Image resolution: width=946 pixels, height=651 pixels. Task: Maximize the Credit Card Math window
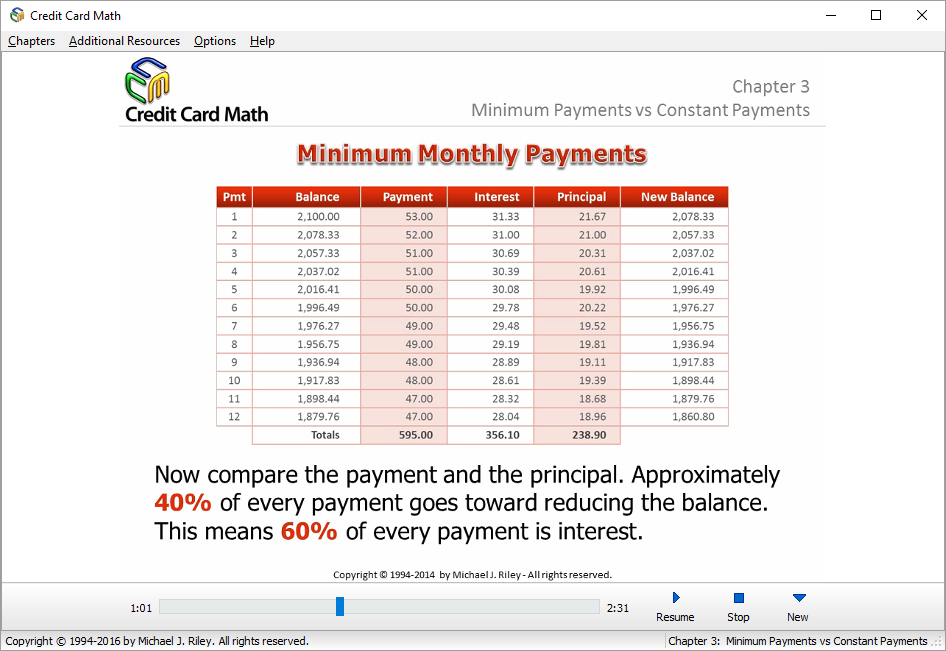tap(876, 16)
